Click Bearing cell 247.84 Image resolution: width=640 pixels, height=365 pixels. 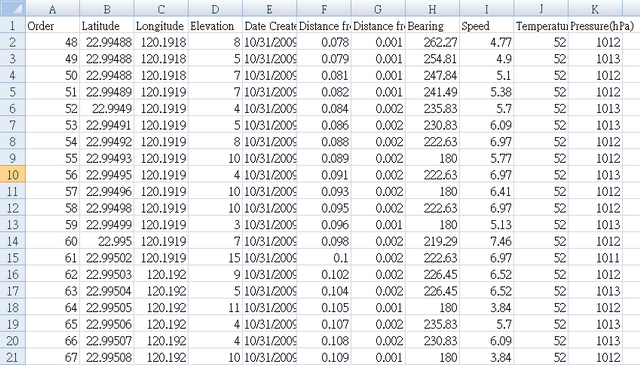point(433,75)
